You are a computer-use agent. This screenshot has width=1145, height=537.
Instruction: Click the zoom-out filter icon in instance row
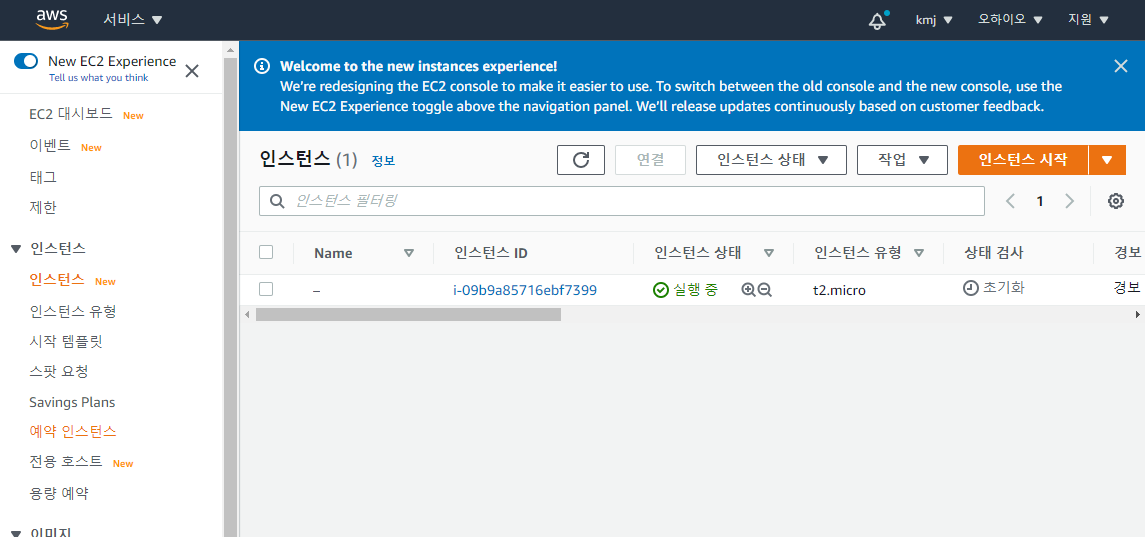click(x=765, y=290)
